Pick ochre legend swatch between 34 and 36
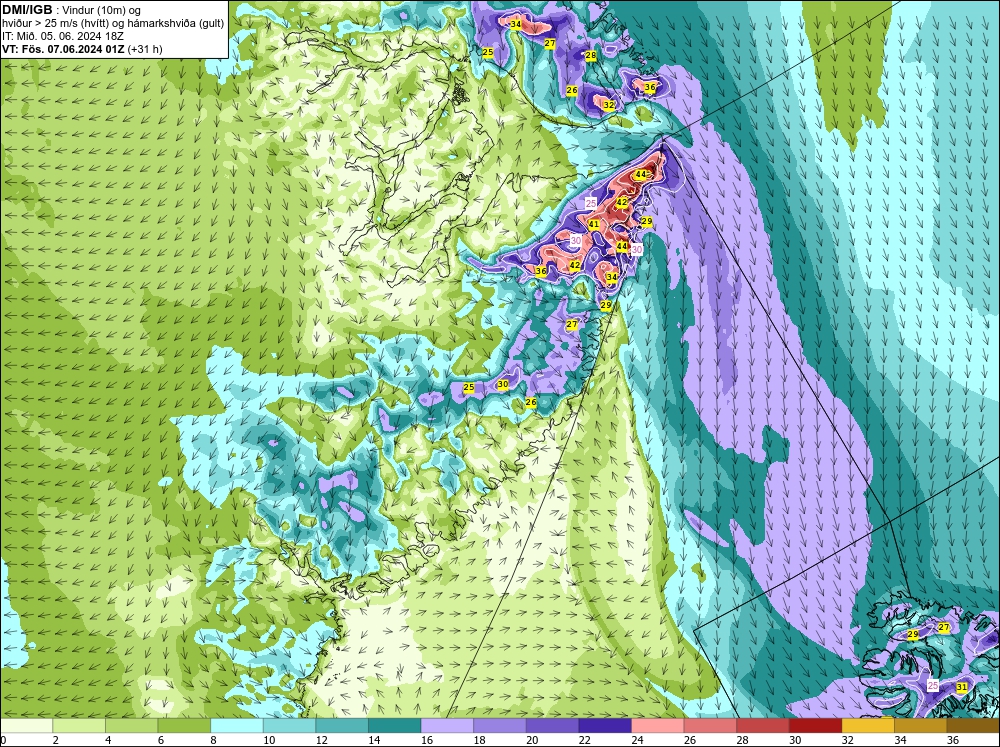Screen dimensions: 1000x747 (920, 726)
